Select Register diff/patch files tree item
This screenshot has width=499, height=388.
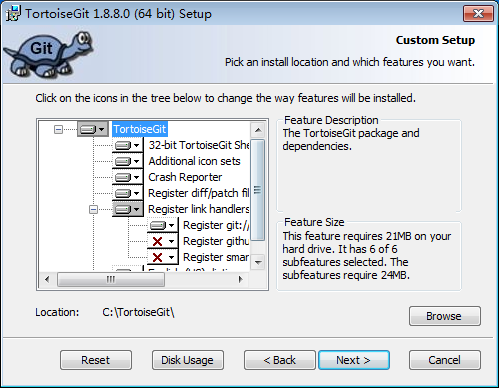[199, 193]
